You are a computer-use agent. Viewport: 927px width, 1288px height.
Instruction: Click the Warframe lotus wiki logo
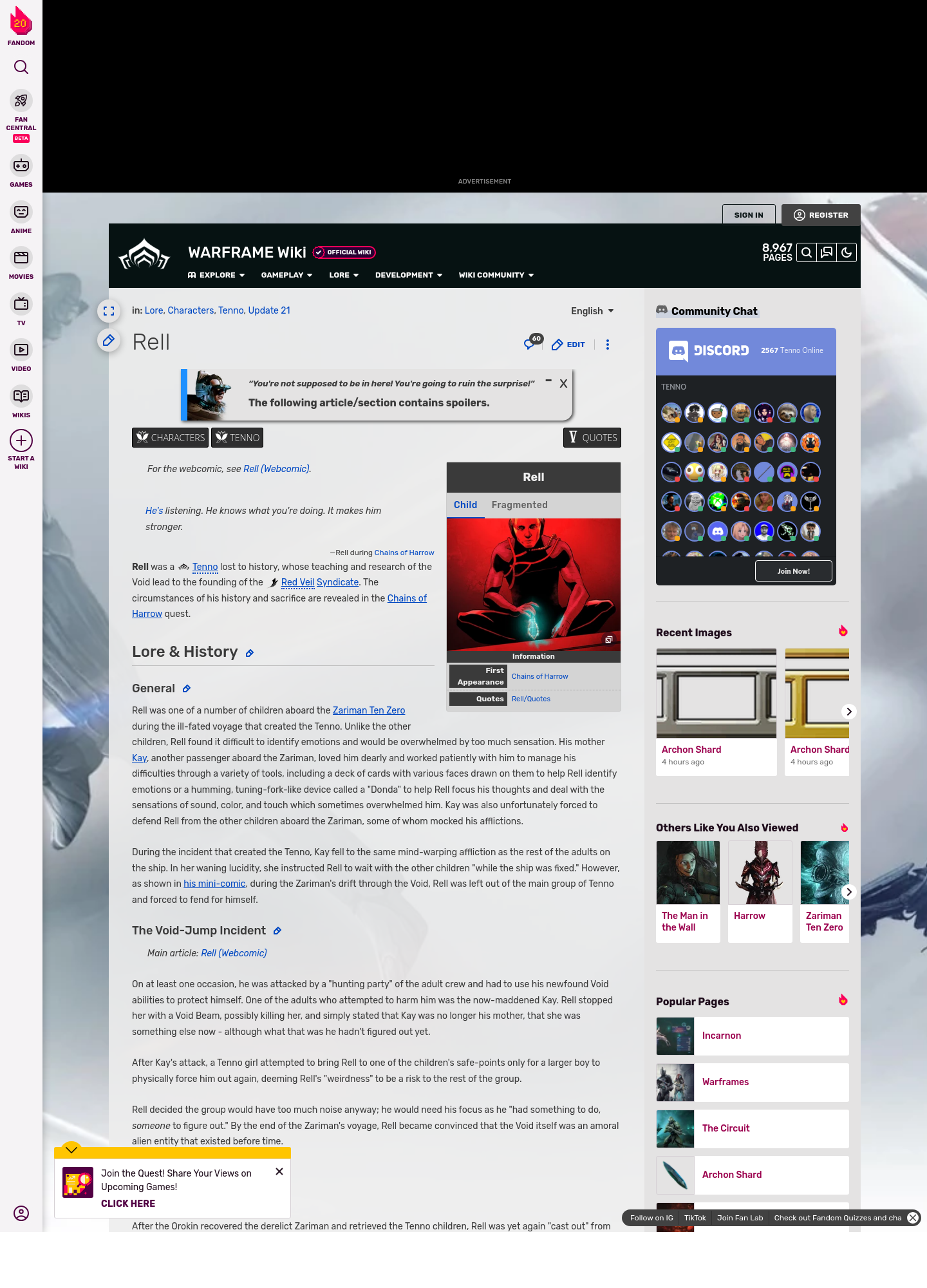(x=144, y=255)
